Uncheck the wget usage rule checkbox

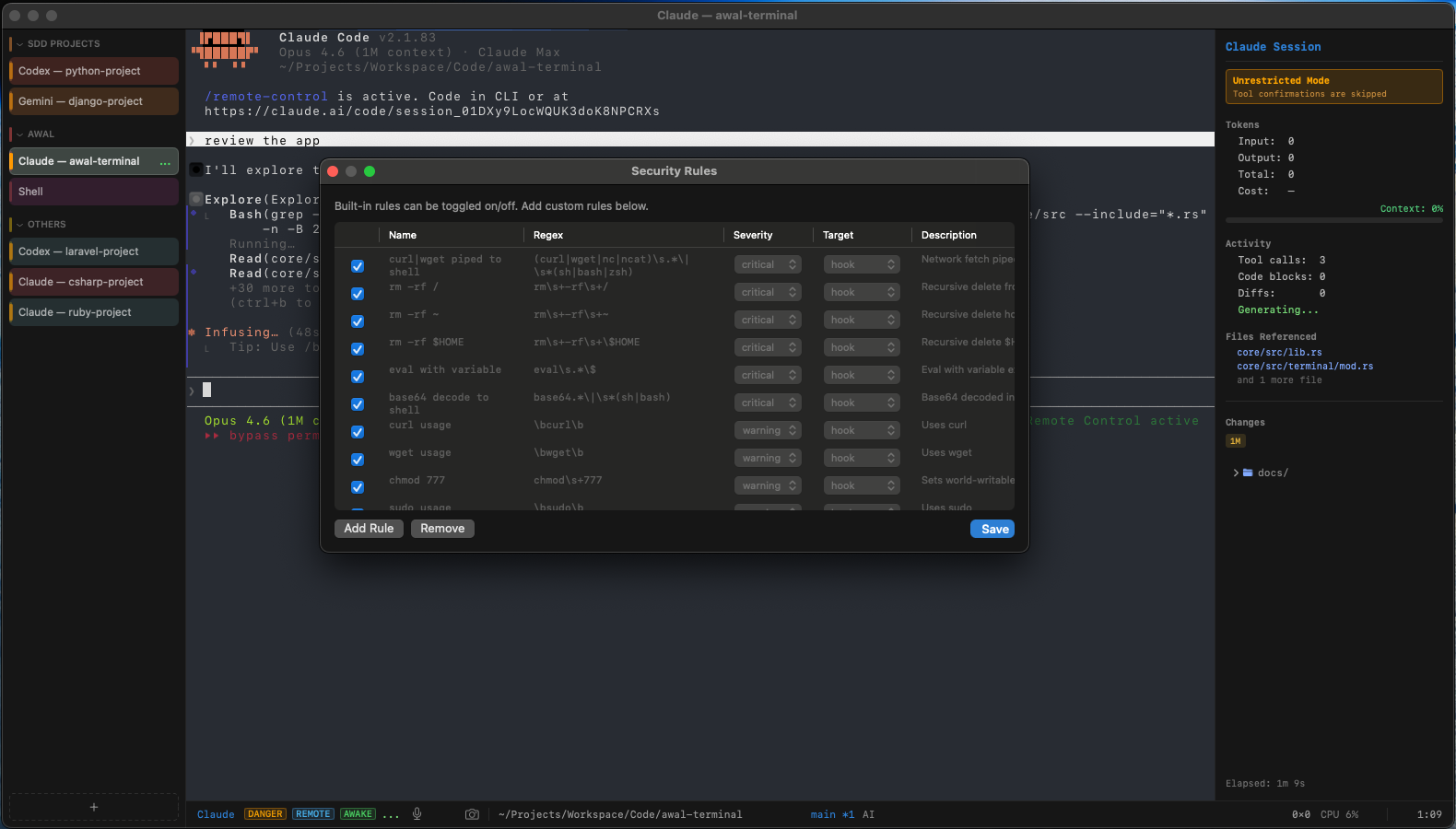click(x=358, y=460)
